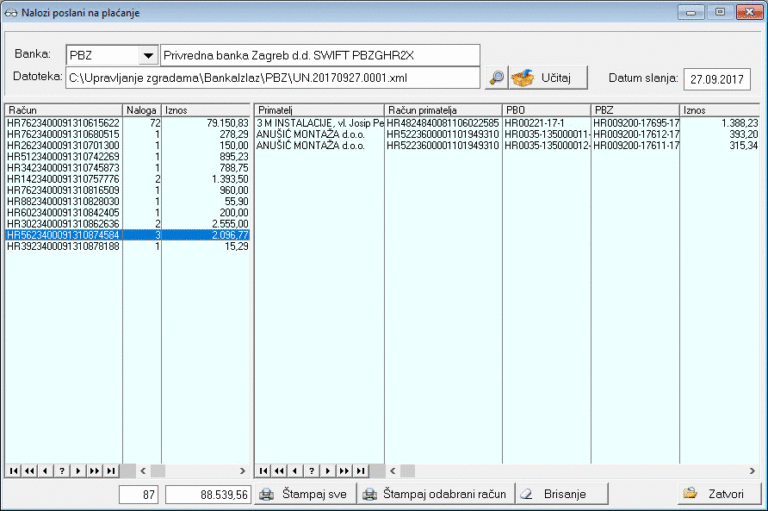Select account row HR7623400091310615622
This screenshot has width=768, height=511.
(x=63, y=122)
